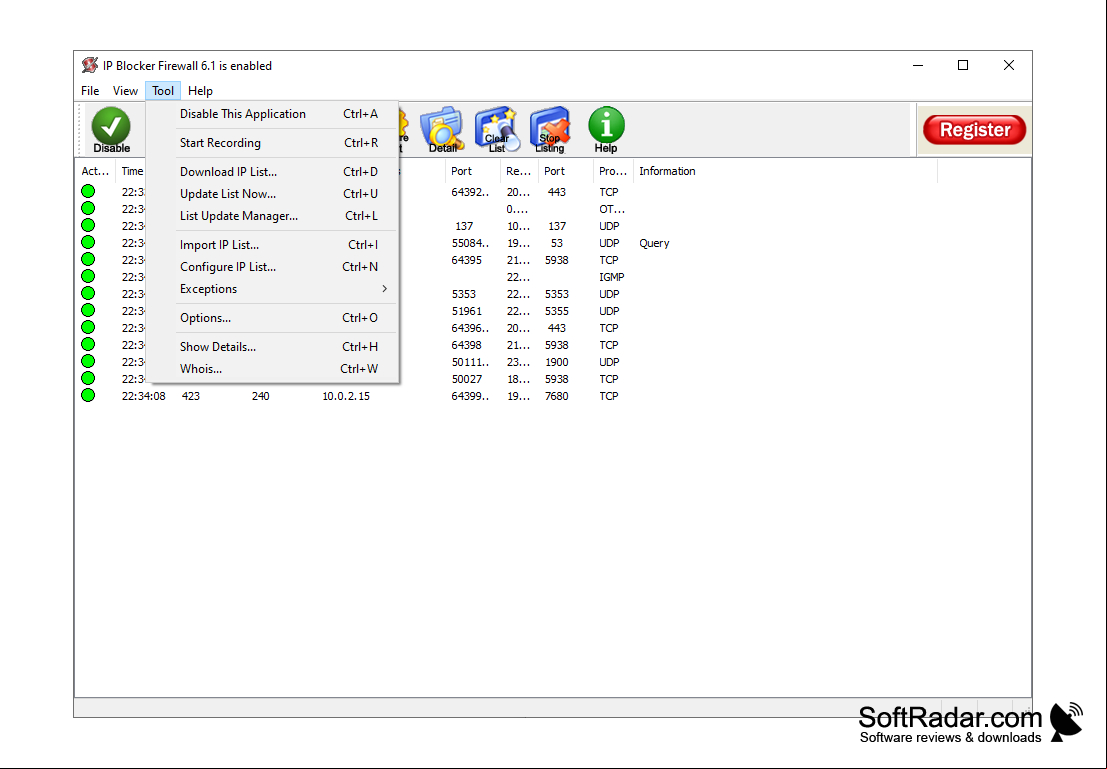Select the "IGMP" protocol cell
1107x769 pixels.
click(611, 277)
